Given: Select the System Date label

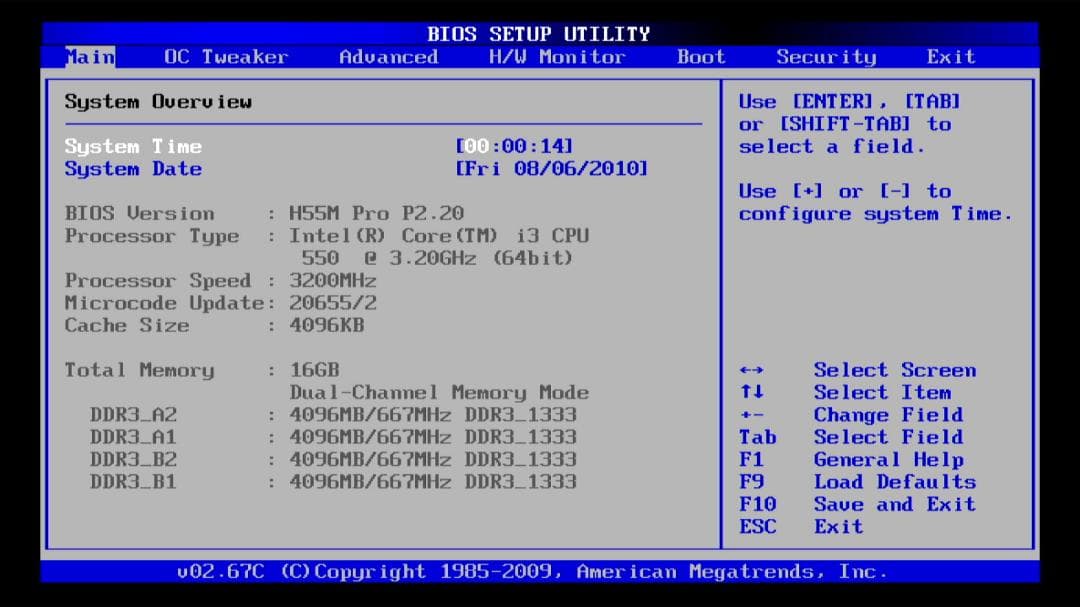Looking at the screenshot, I should (133, 169).
